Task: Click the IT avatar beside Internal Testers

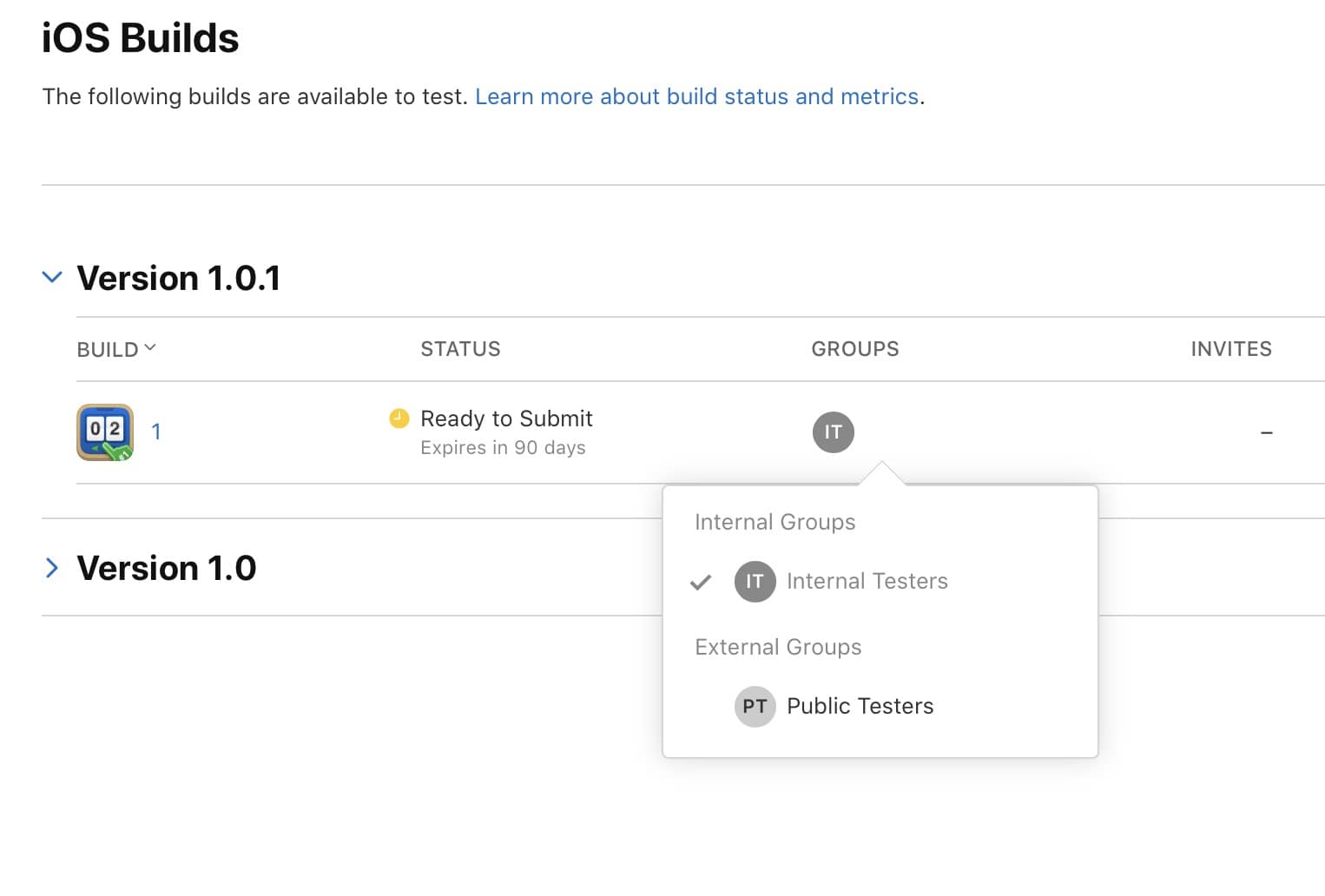Action: 755,581
